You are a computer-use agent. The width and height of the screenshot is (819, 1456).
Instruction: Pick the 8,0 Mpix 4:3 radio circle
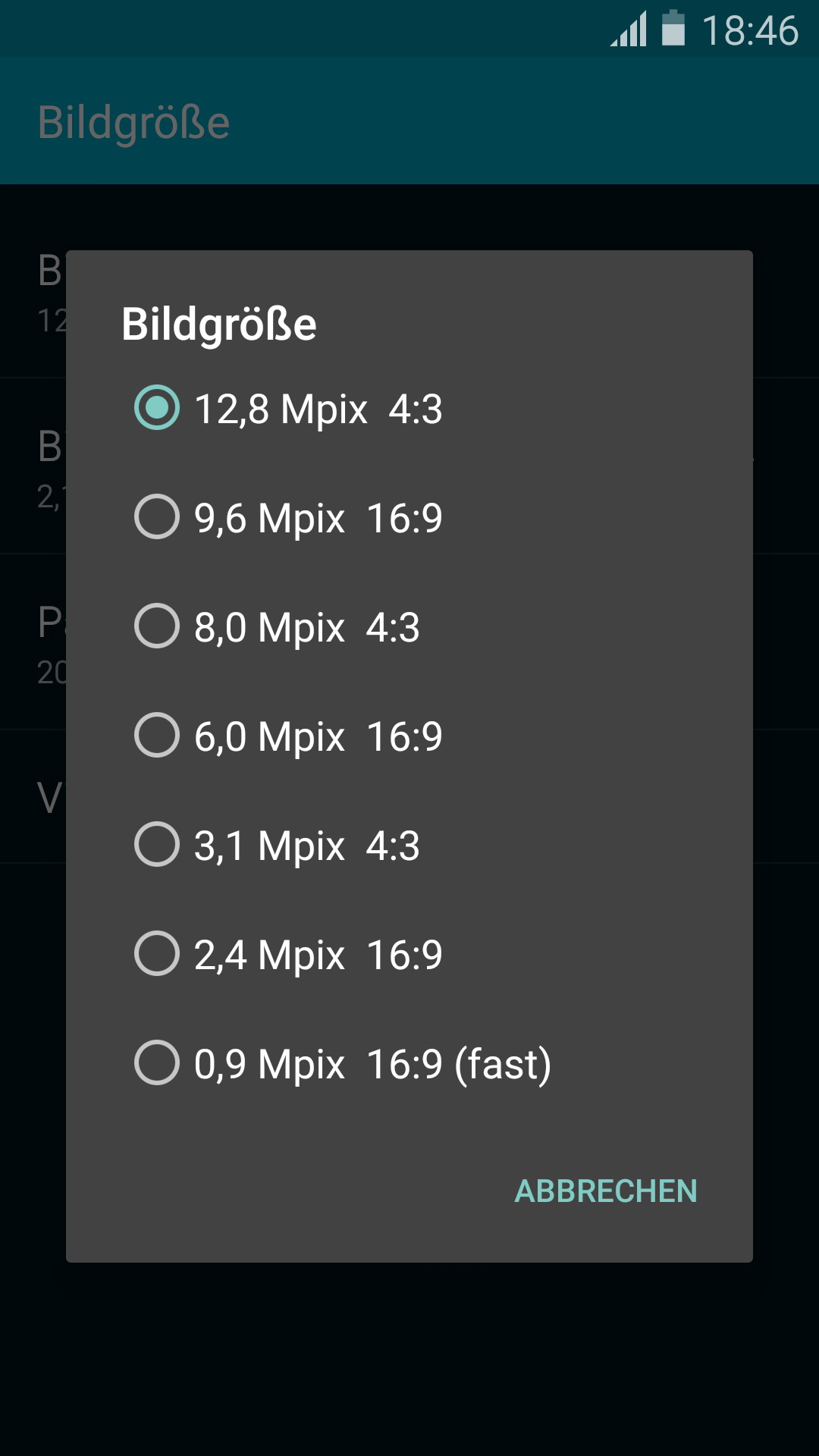coord(157,626)
